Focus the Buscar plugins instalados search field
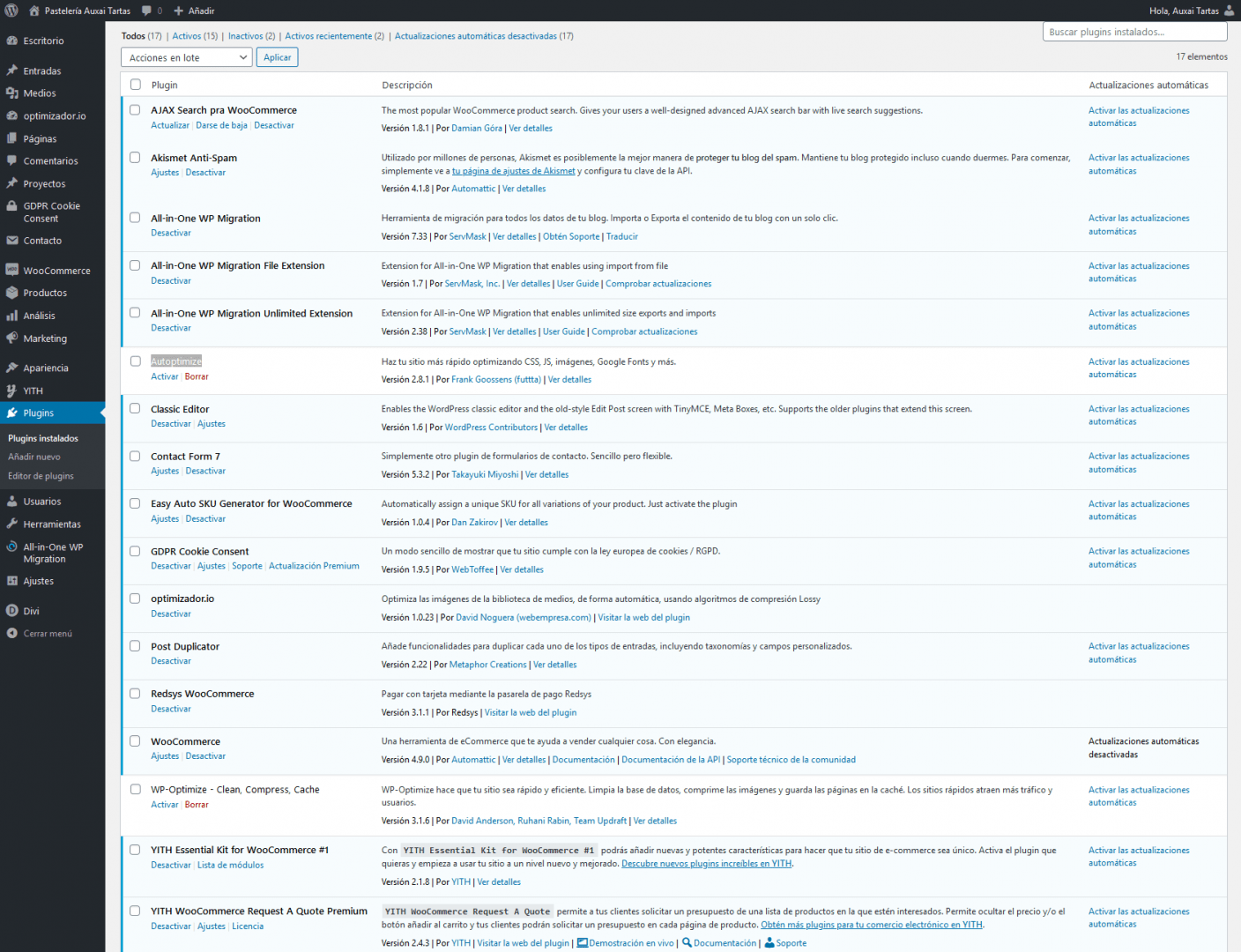The height and width of the screenshot is (952, 1241). [x=1134, y=32]
